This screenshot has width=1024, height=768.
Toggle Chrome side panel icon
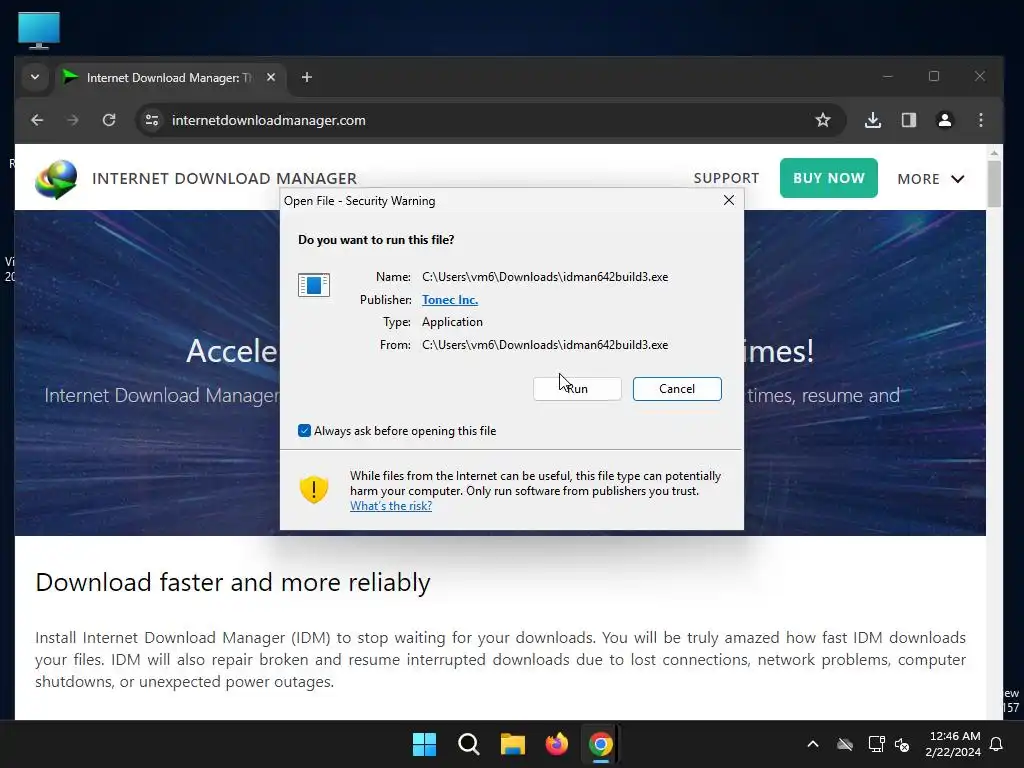[x=908, y=120]
